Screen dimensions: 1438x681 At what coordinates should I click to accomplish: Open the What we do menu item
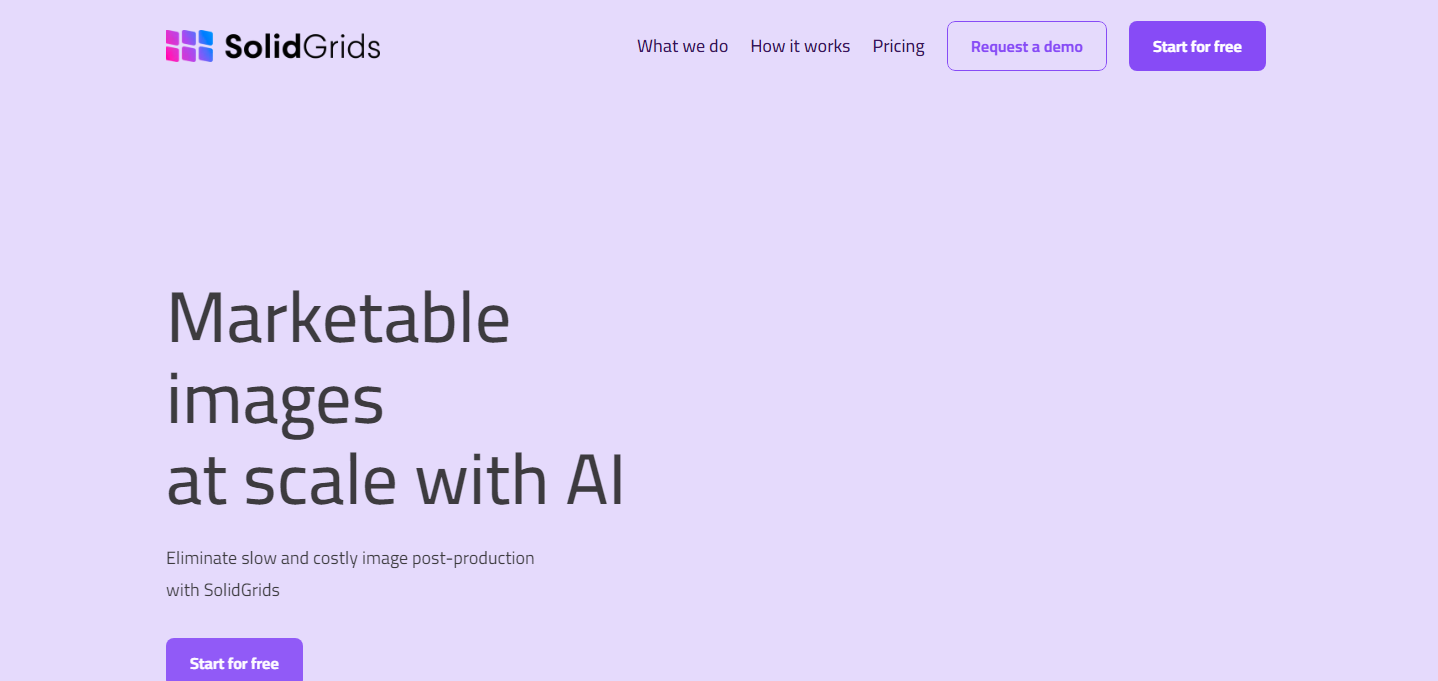[683, 46]
